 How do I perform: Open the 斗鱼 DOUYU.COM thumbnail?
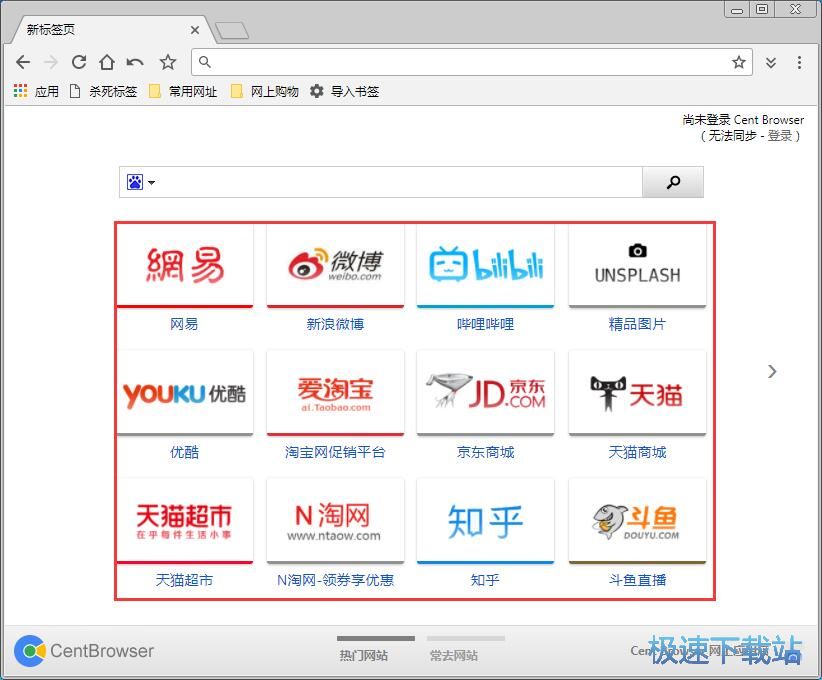click(637, 521)
